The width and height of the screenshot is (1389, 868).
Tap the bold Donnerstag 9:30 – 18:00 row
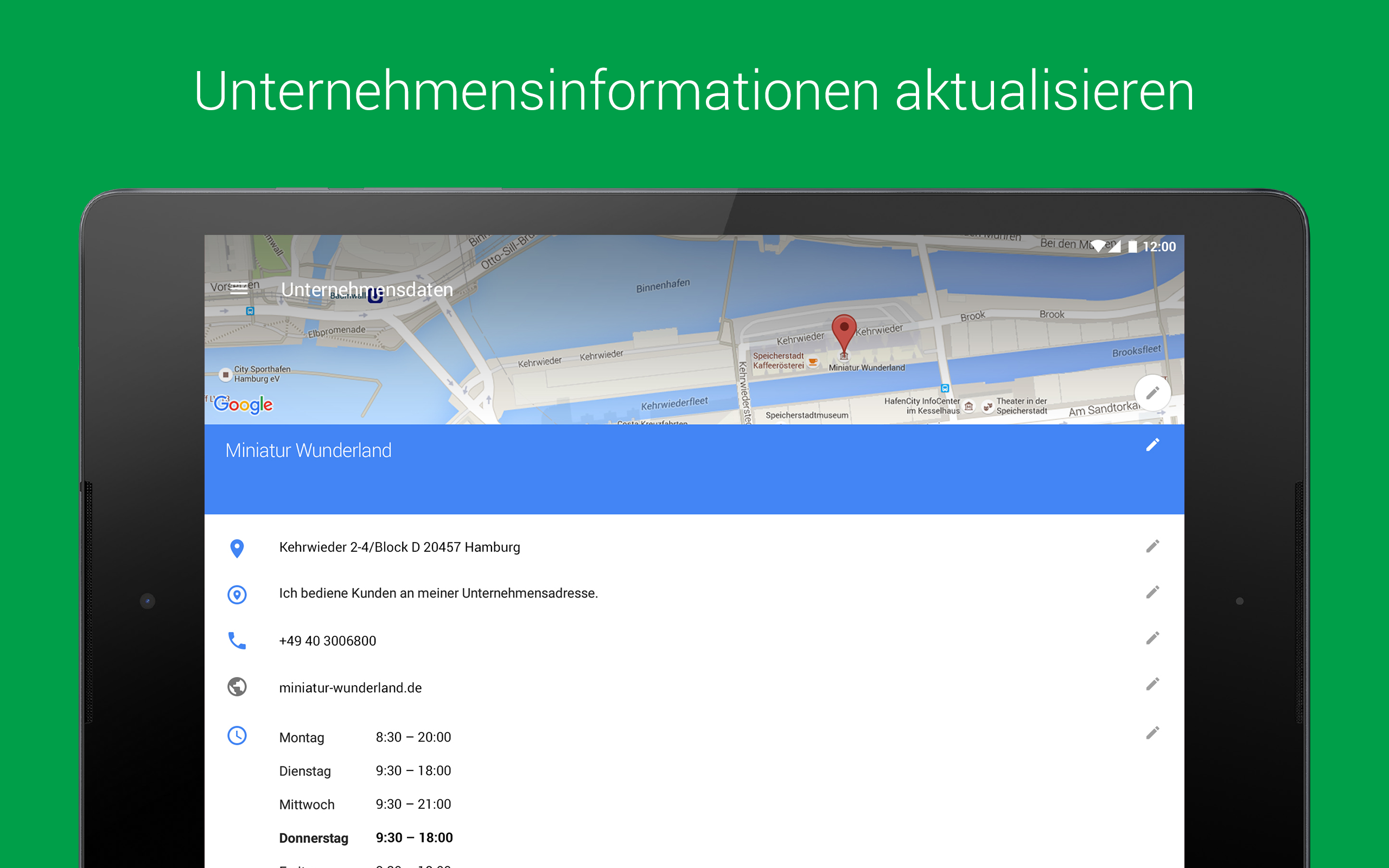[x=366, y=838]
